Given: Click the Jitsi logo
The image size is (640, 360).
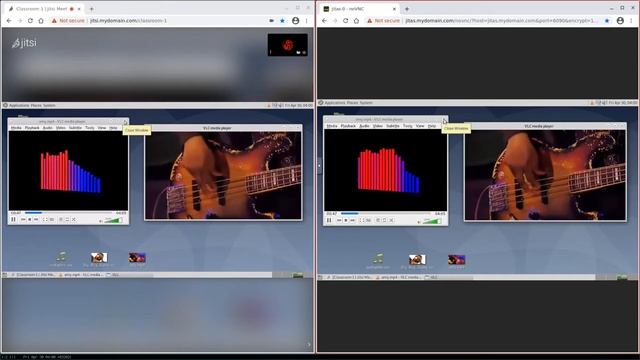Looking at the screenshot, I should point(24,42).
